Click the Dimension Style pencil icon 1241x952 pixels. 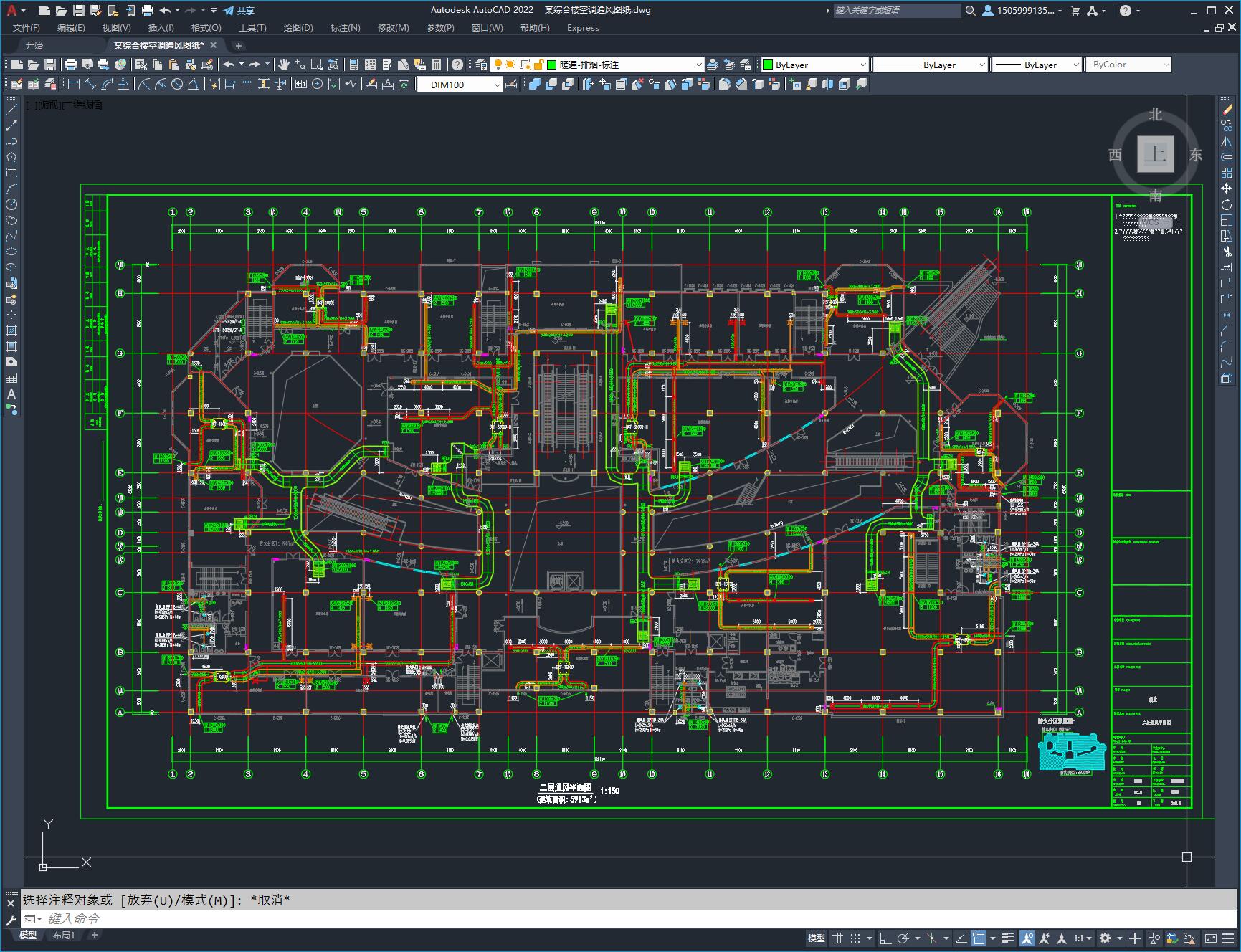click(x=512, y=85)
